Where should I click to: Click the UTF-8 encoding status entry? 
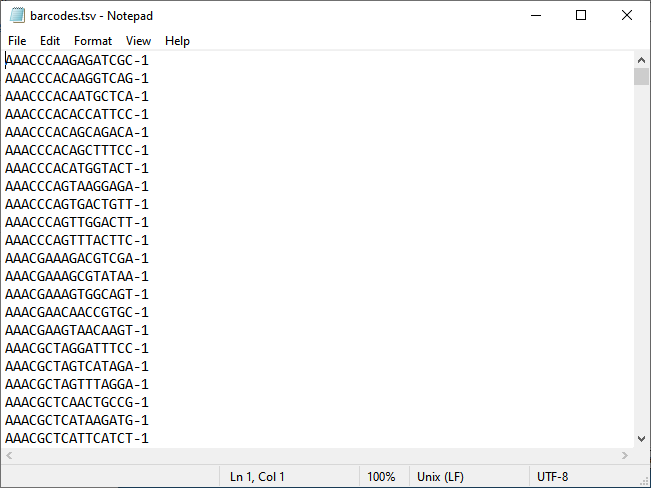pos(552,477)
